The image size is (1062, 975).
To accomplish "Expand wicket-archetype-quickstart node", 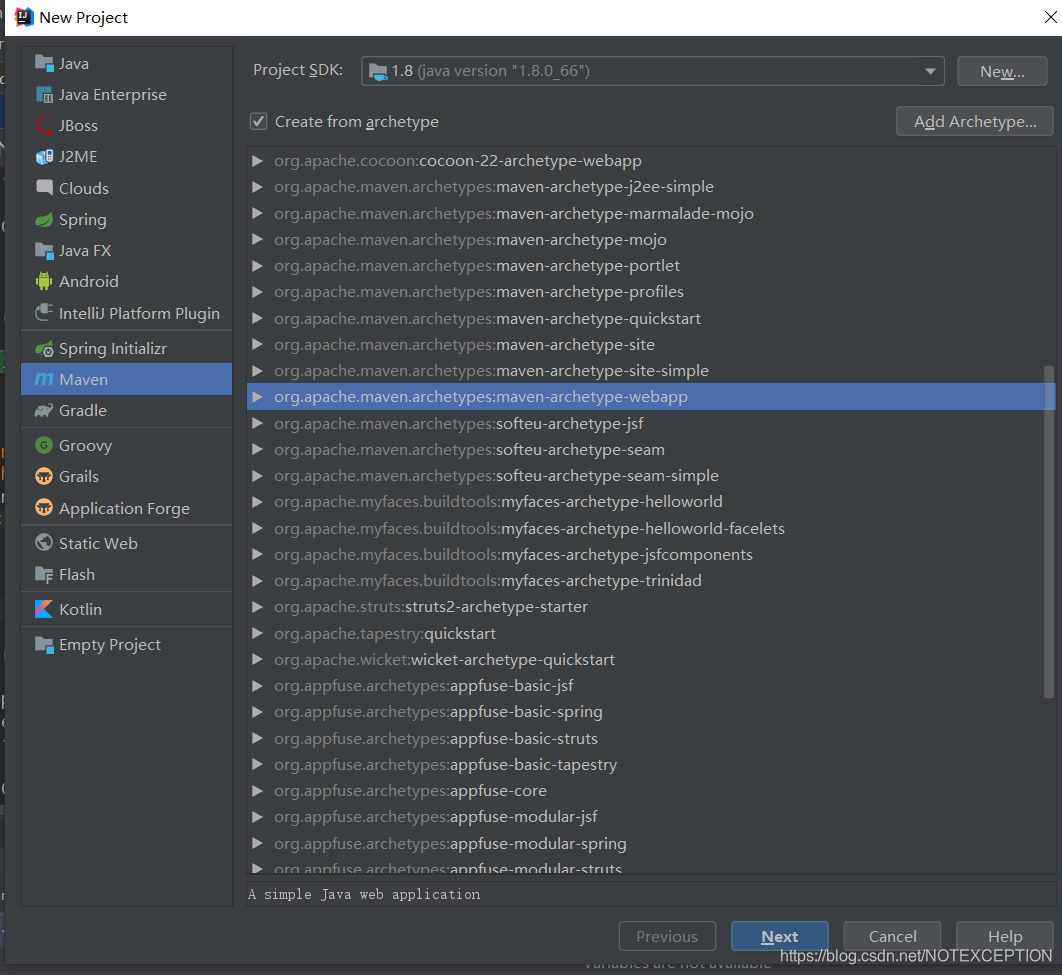I will point(257,659).
